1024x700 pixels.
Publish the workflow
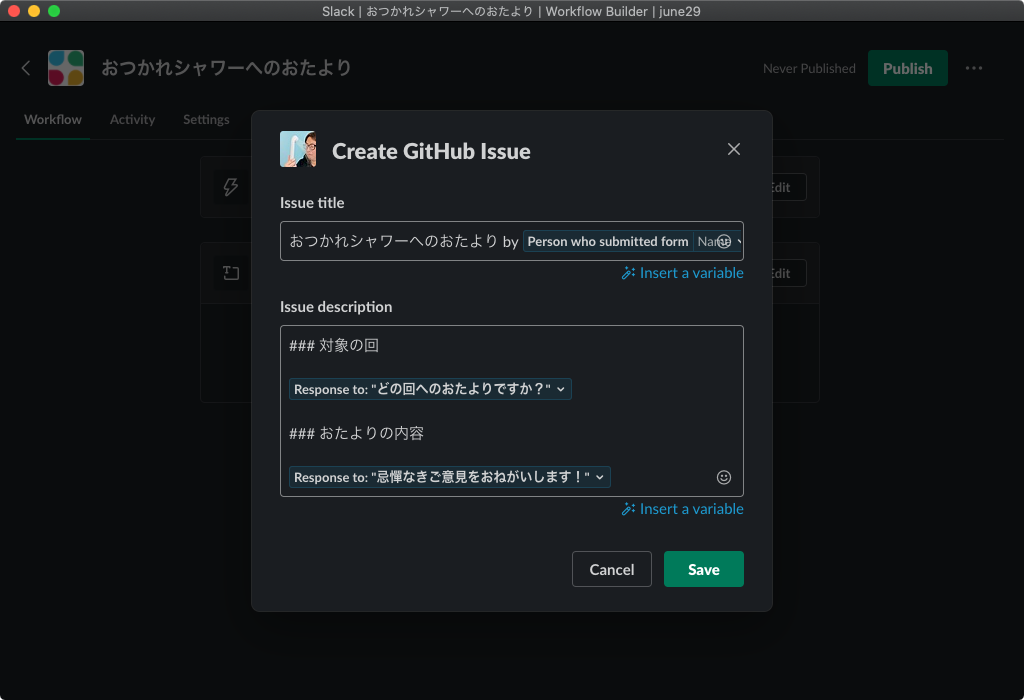click(x=907, y=69)
